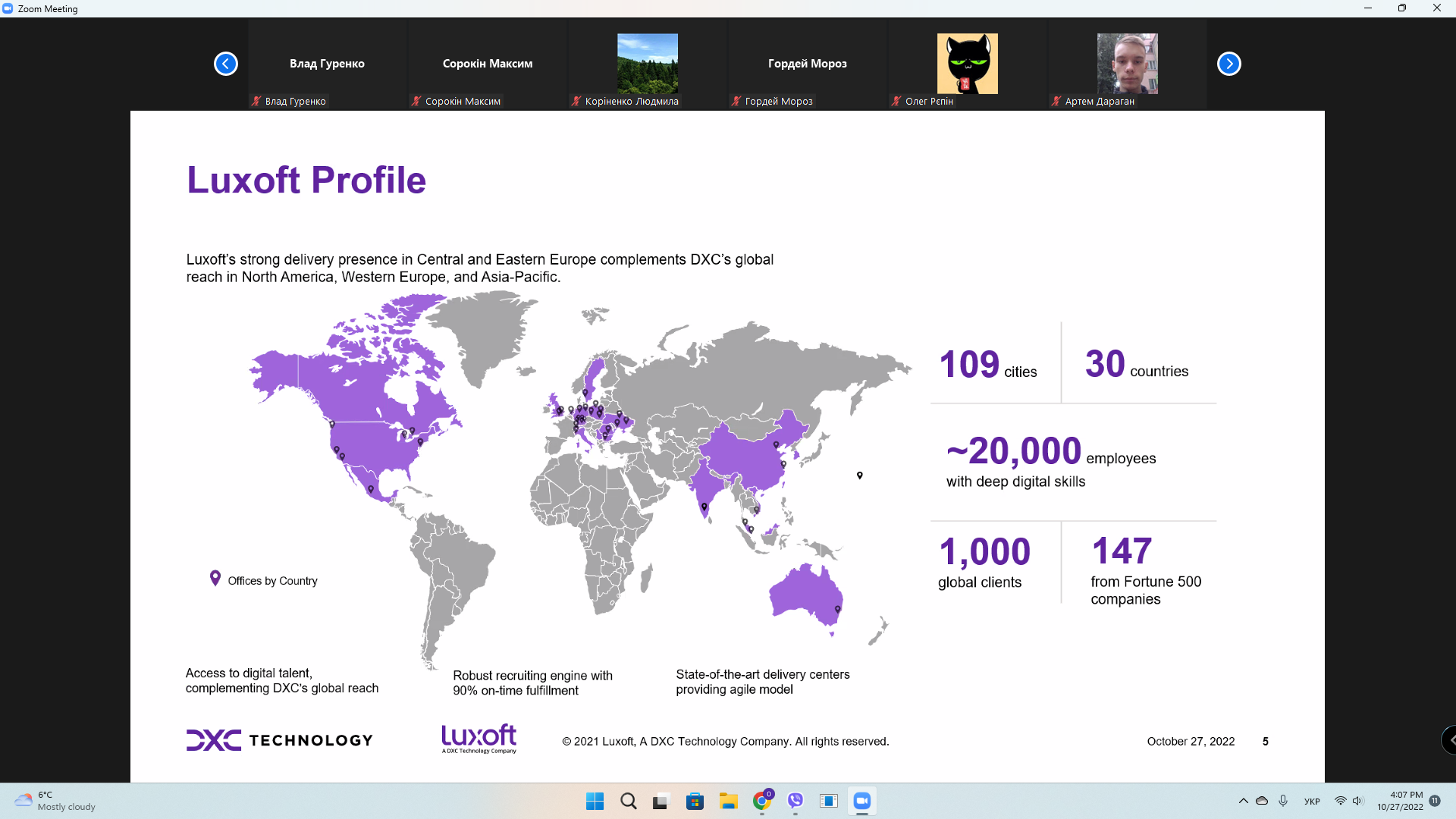1456x819 pixels.
Task: Click 'Robust recruiting engine' text
Action: click(x=532, y=682)
